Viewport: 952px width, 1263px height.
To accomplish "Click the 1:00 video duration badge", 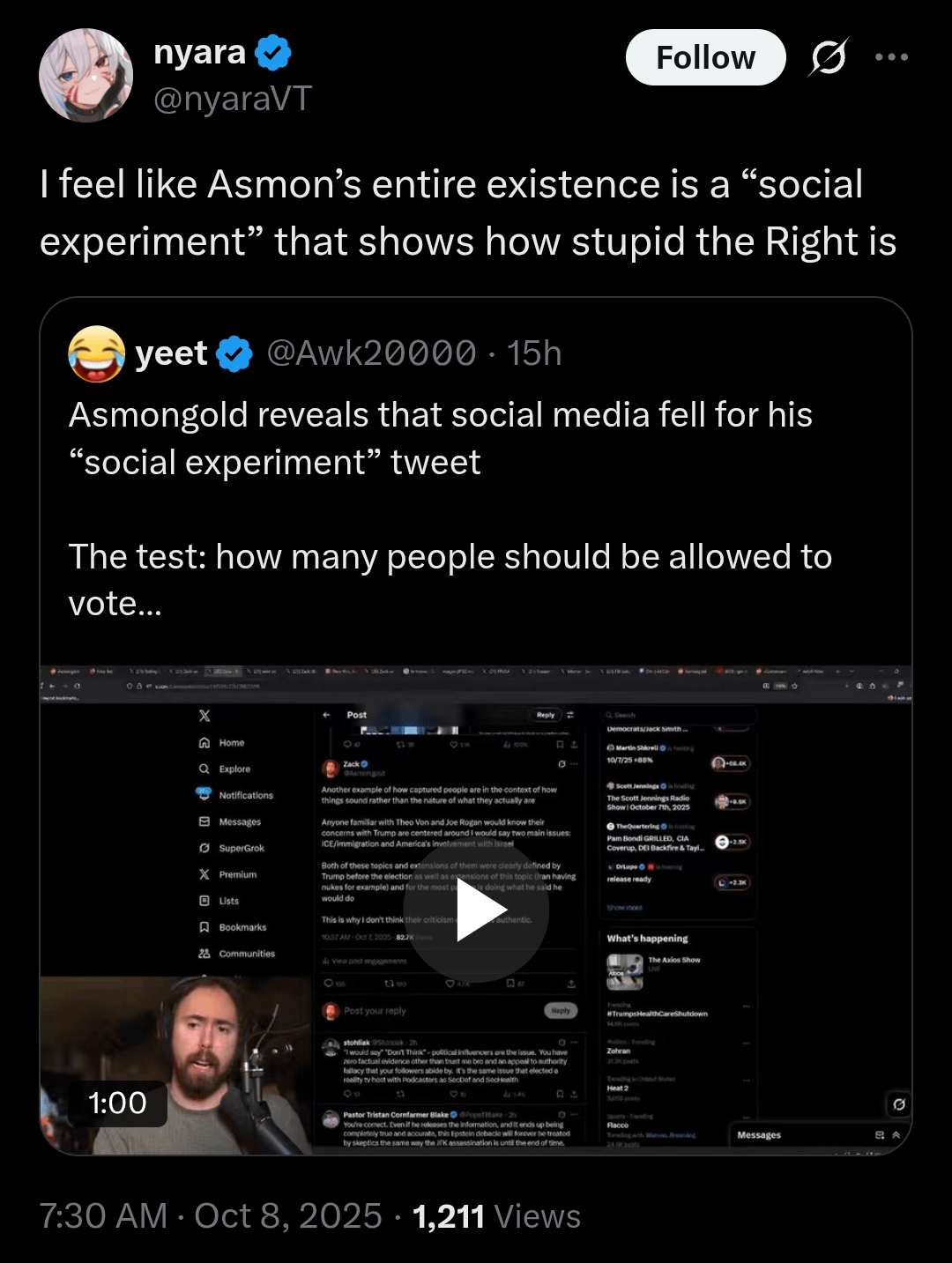I will 117,1103.
